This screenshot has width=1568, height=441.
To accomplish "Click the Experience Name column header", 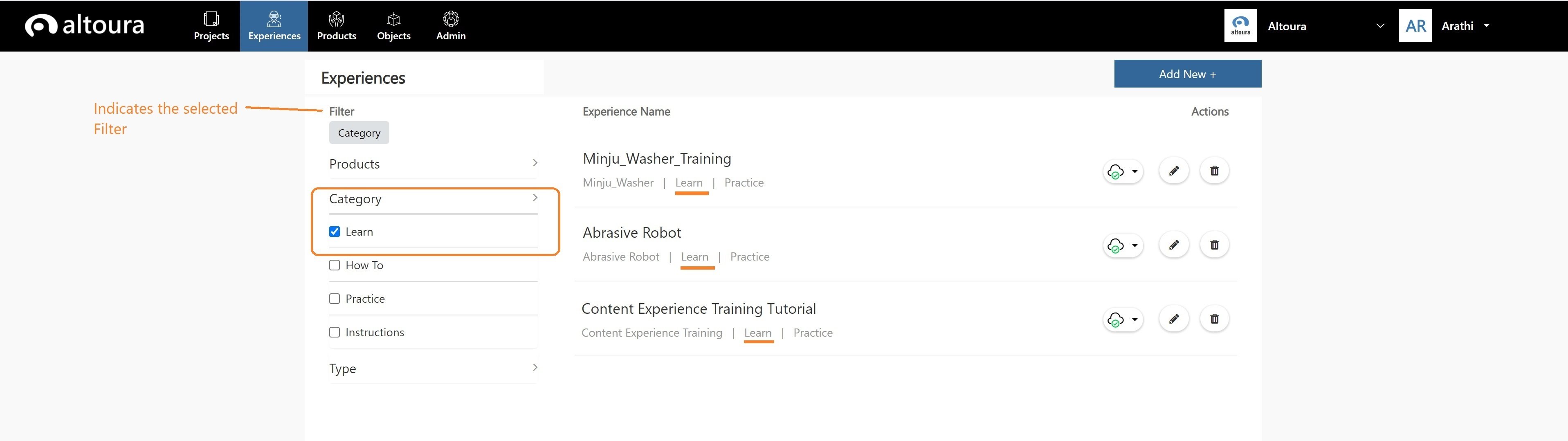I will 627,111.
